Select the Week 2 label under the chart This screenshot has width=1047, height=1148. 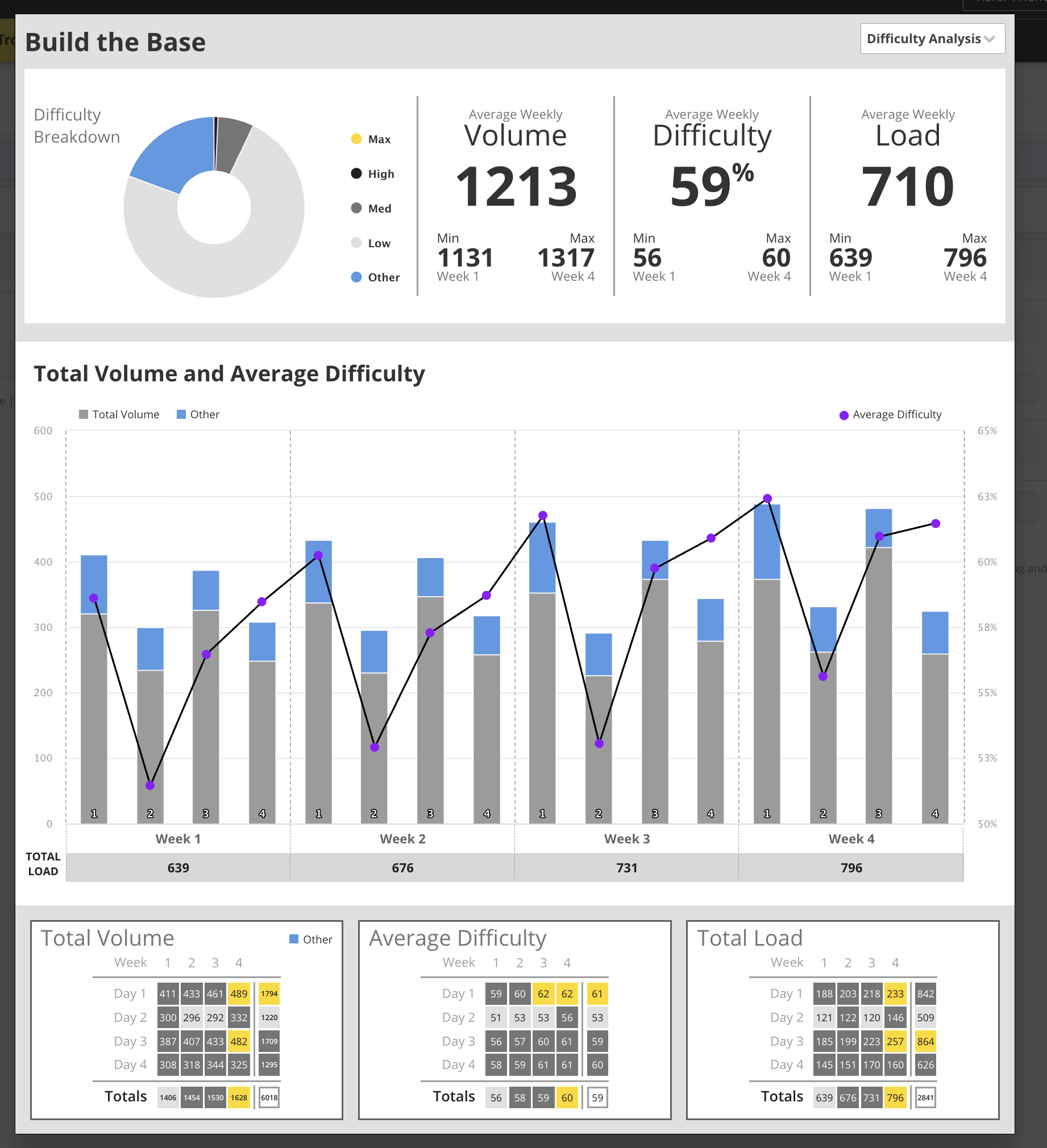click(x=402, y=839)
